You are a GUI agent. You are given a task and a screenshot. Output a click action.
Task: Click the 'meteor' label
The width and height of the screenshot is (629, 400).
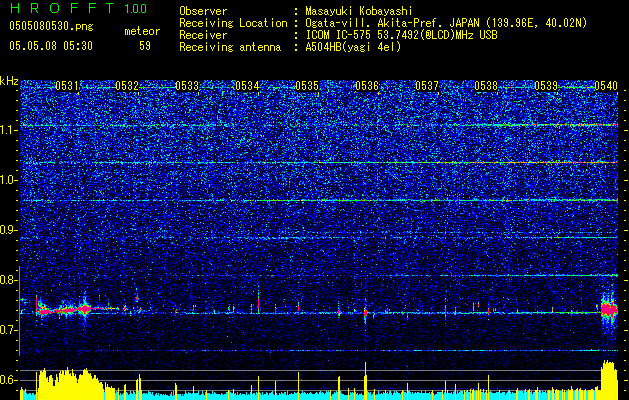(x=142, y=31)
